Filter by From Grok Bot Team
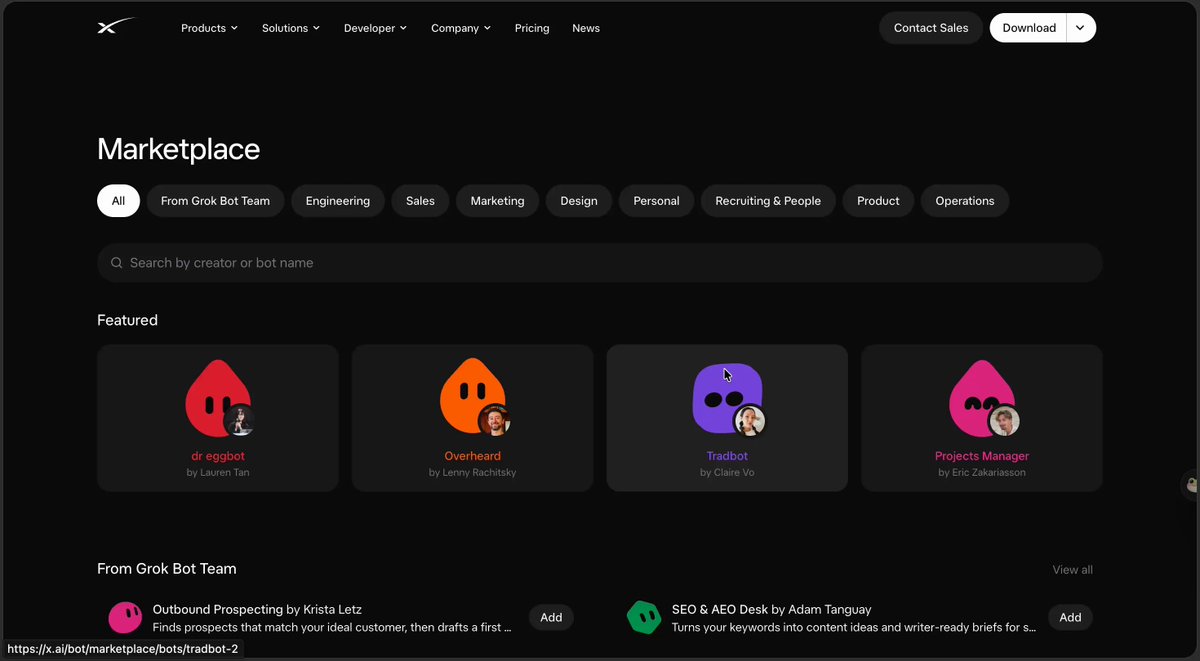 click(x=215, y=201)
